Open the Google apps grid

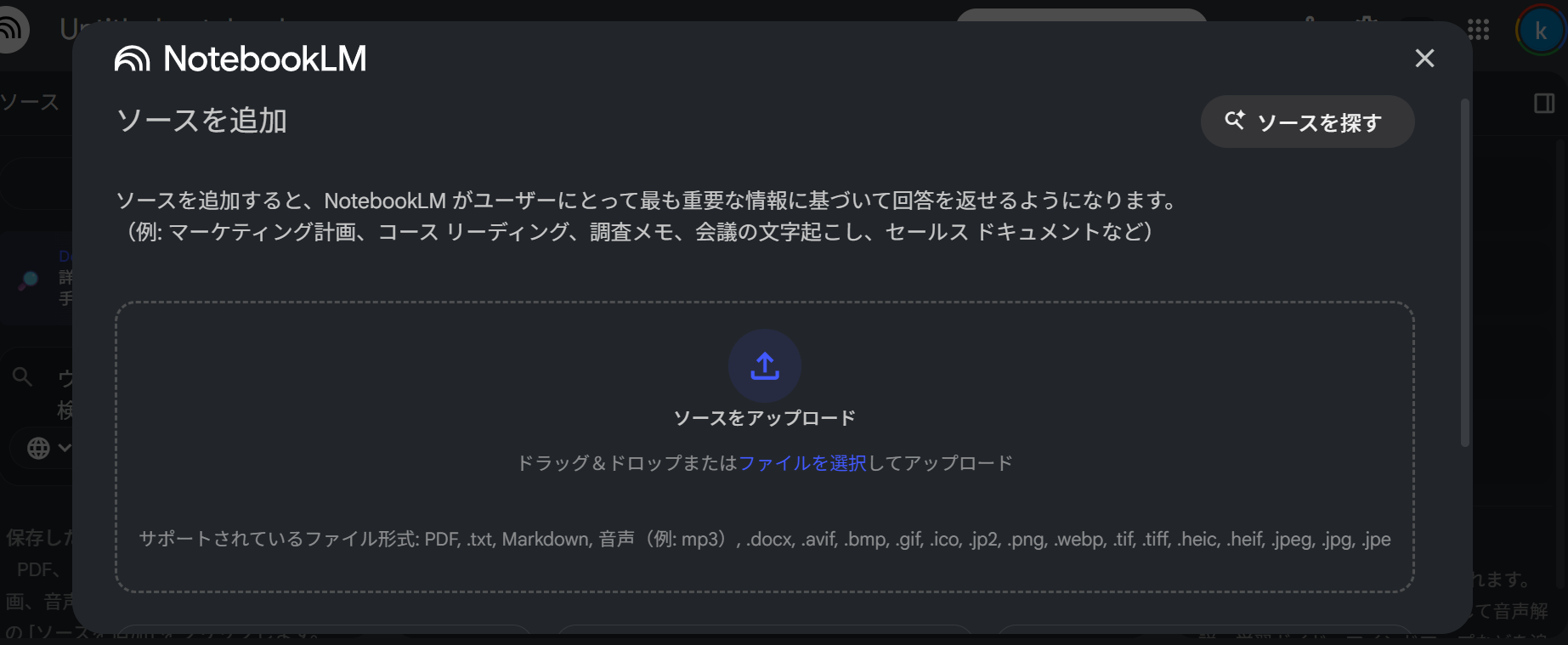click(x=1478, y=30)
